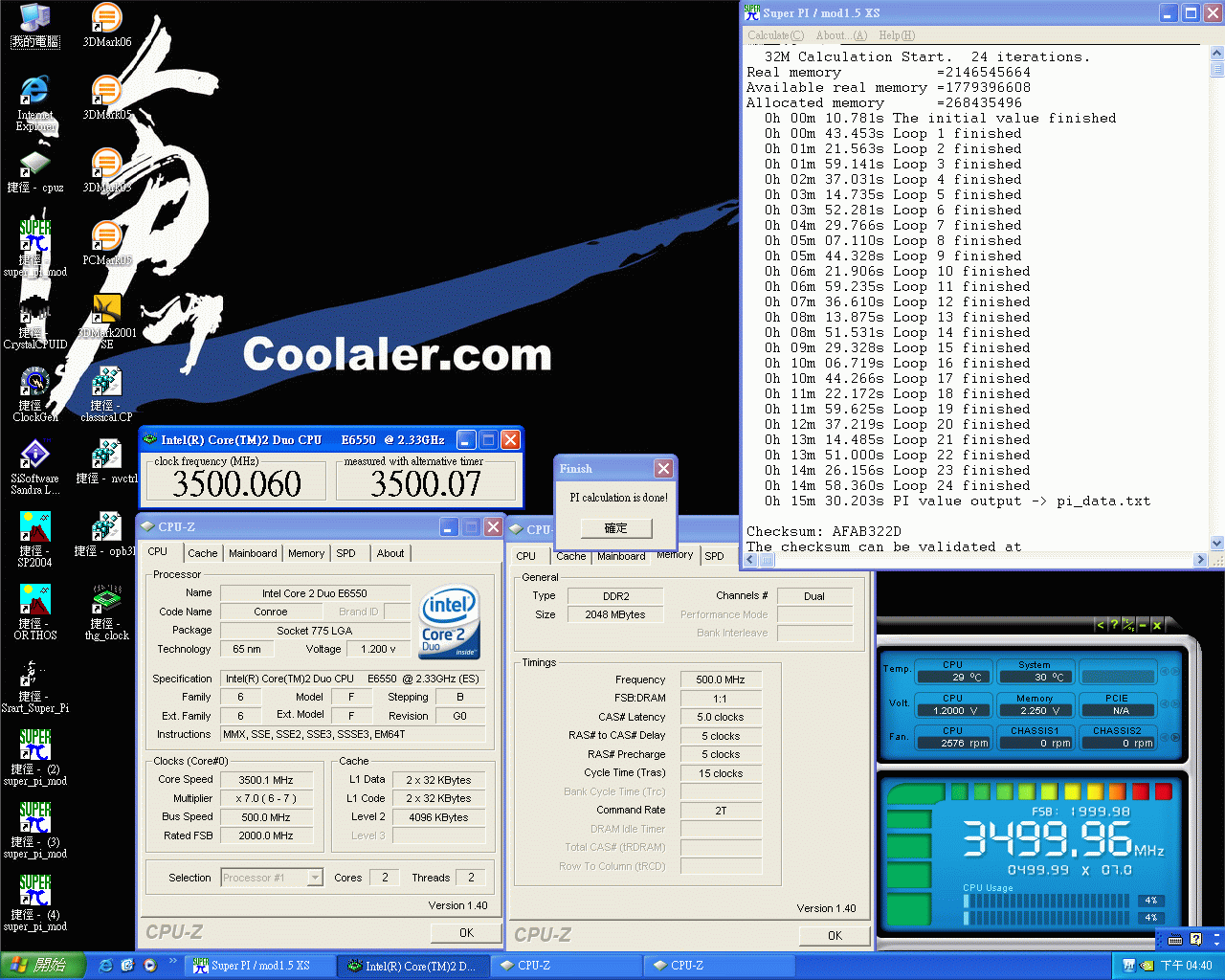Open My Computer desktop icon
Image resolution: width=1225 pixels, height=980 pixels.
click(35, 25)
